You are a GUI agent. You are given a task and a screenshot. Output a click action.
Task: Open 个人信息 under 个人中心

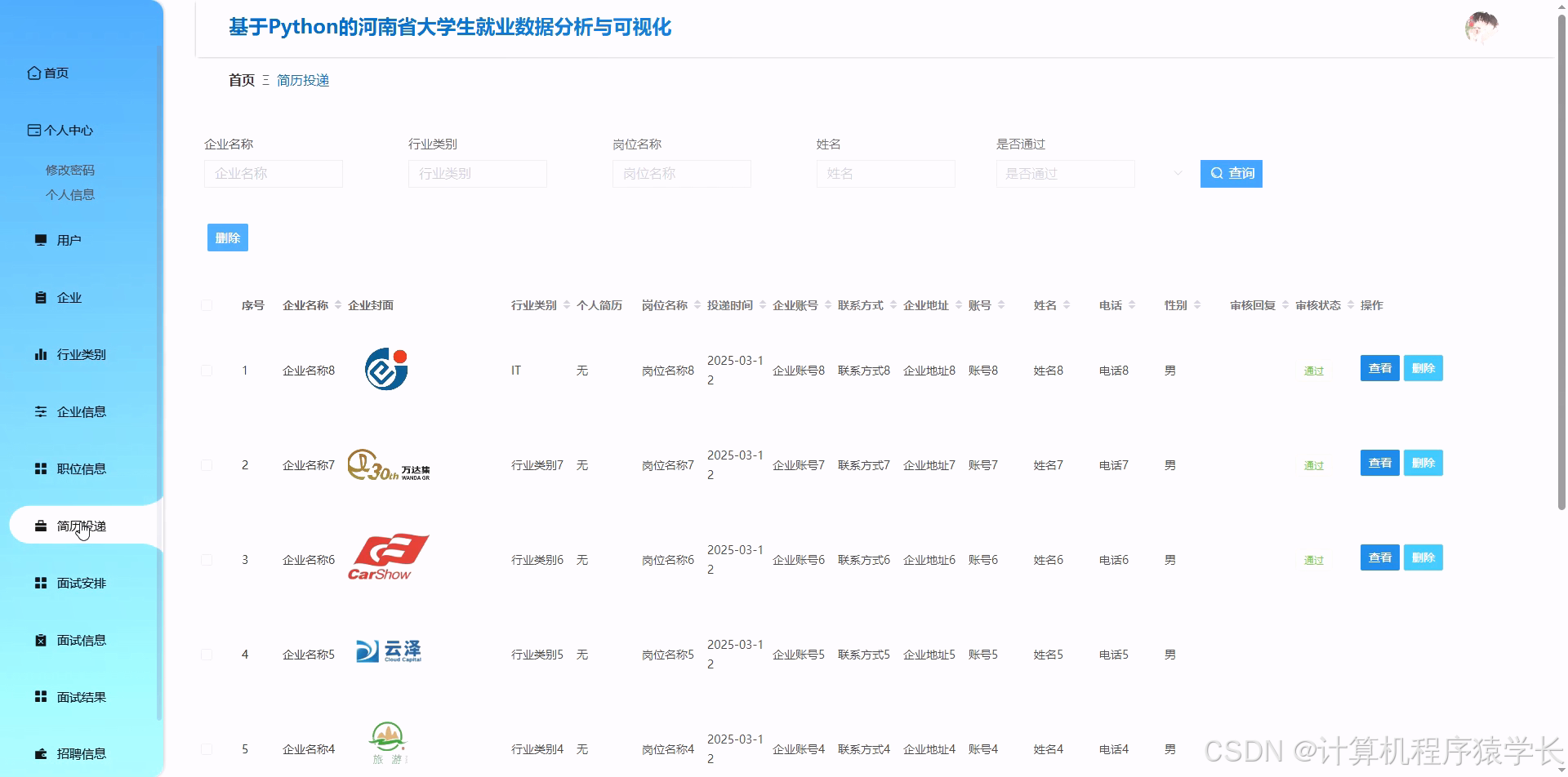click(69, 194)
